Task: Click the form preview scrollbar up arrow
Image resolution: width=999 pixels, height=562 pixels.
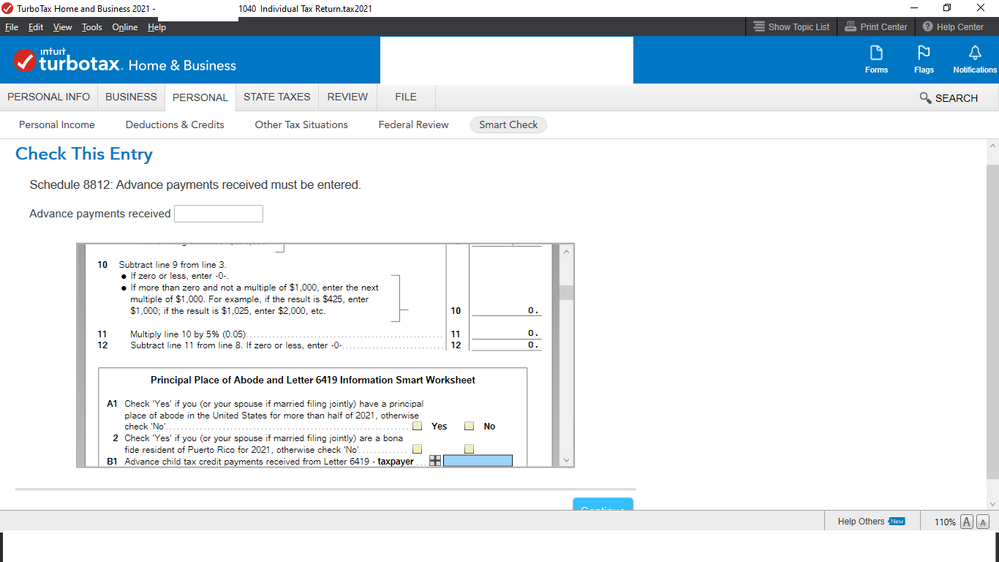Action: pyautogui.click(x=566, y=252)
